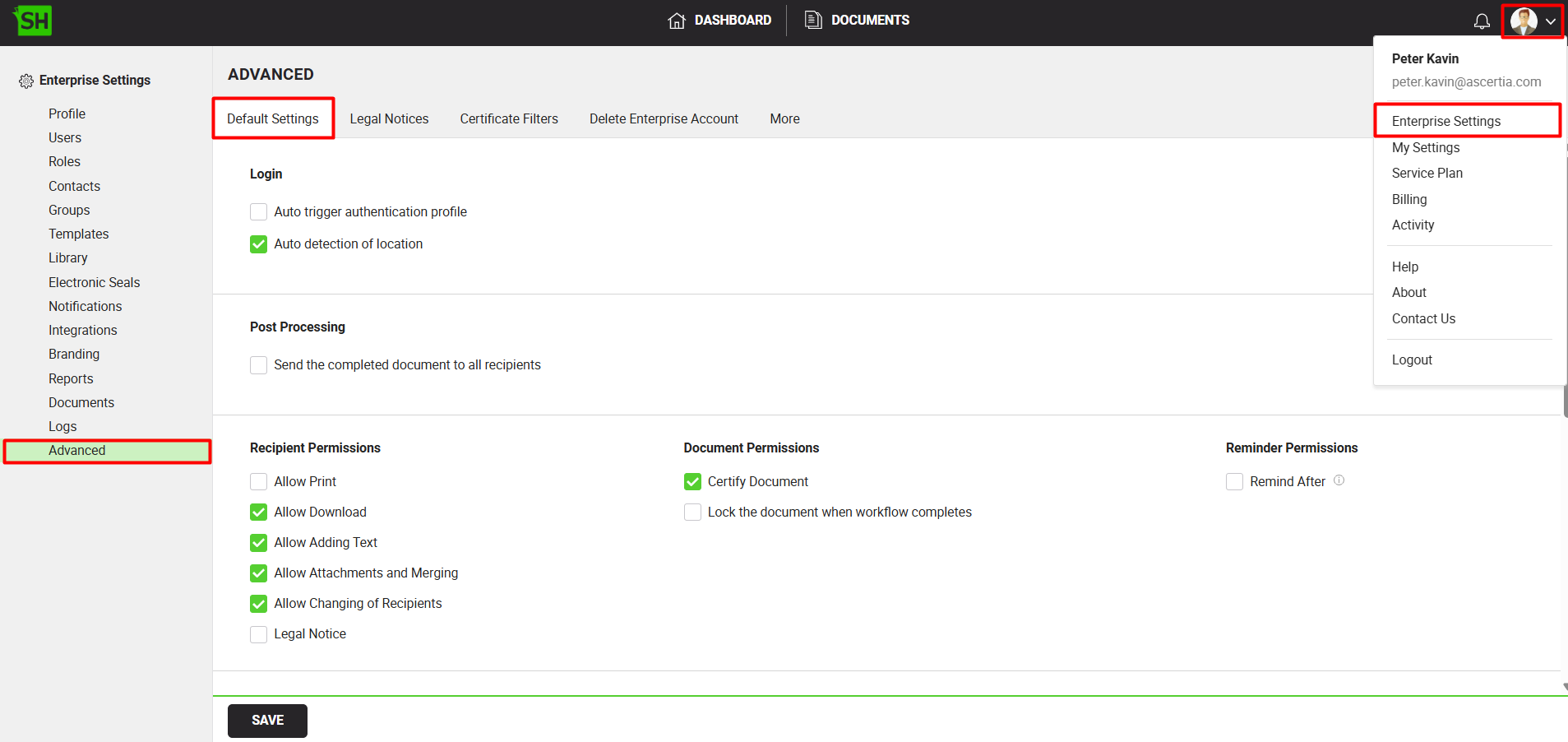Click the user profile avatar
Screen dimensions: 1568x742
click(x=1523, y=21)
